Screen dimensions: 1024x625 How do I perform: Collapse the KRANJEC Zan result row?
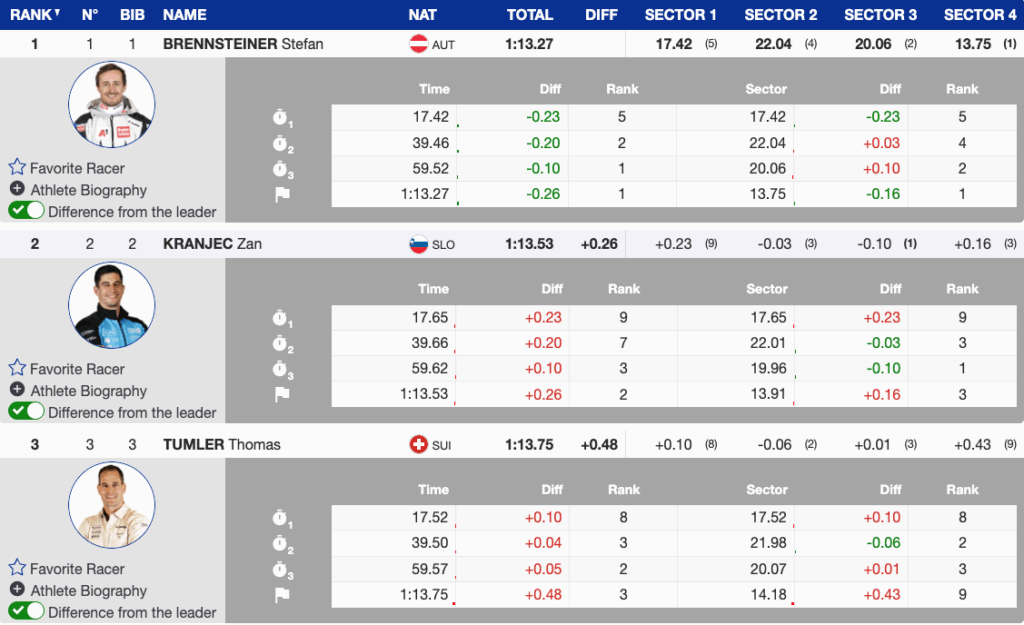(212, 244)
